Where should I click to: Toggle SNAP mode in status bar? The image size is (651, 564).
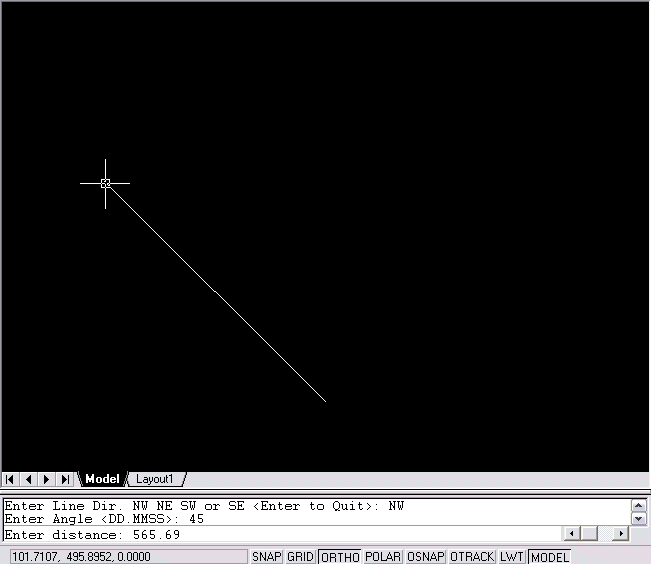click(266, 557)
